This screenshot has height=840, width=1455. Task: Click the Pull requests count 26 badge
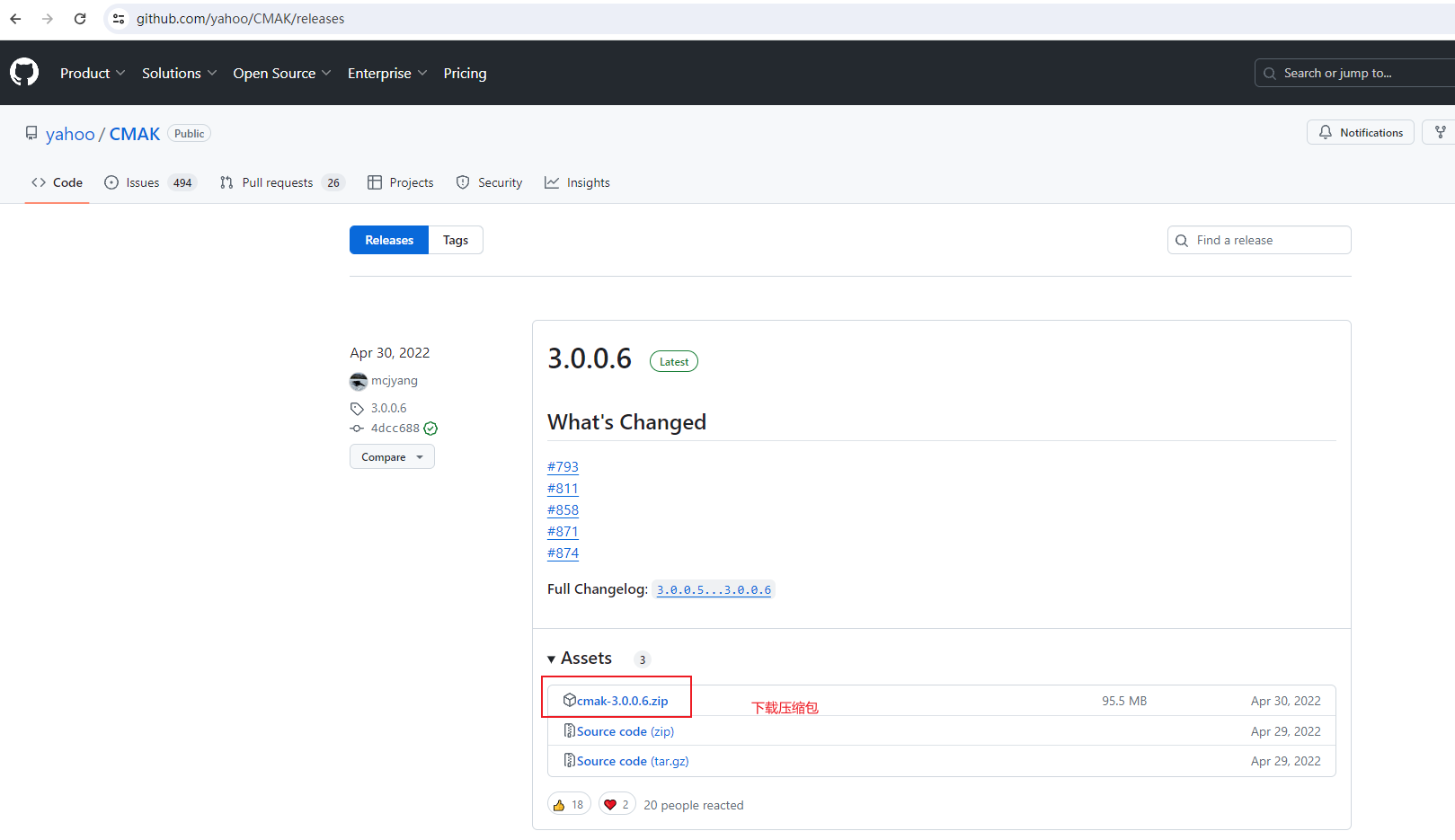click(333, 183)
